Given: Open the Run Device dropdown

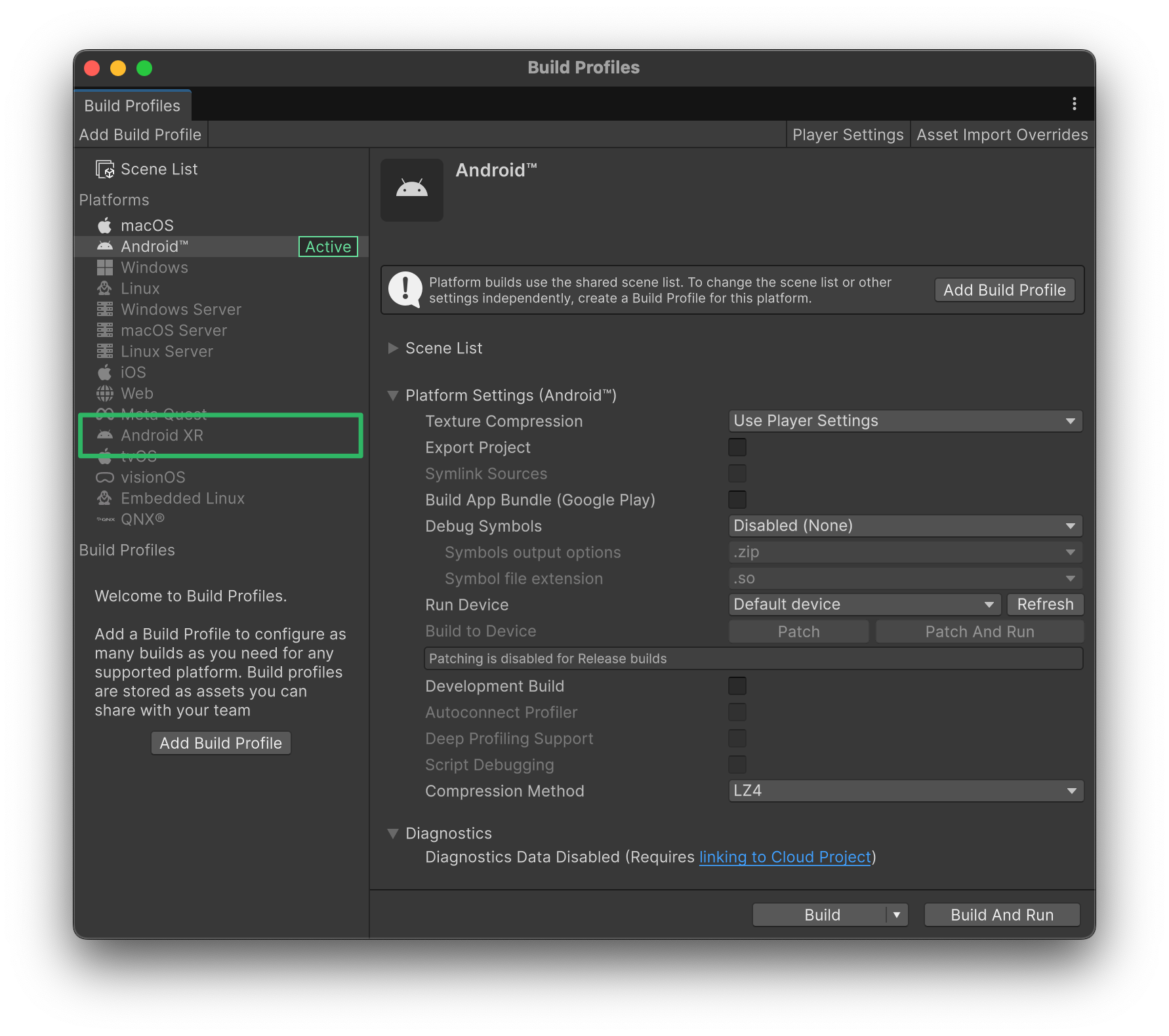Looking at the screenshot, I should 865,605.
